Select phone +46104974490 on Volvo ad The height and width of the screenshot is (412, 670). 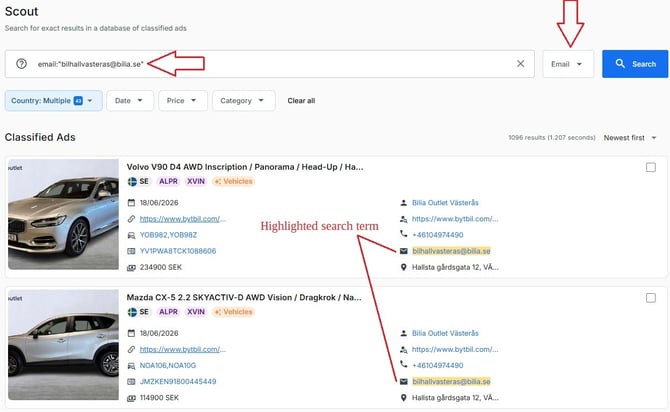coord(438,235)
